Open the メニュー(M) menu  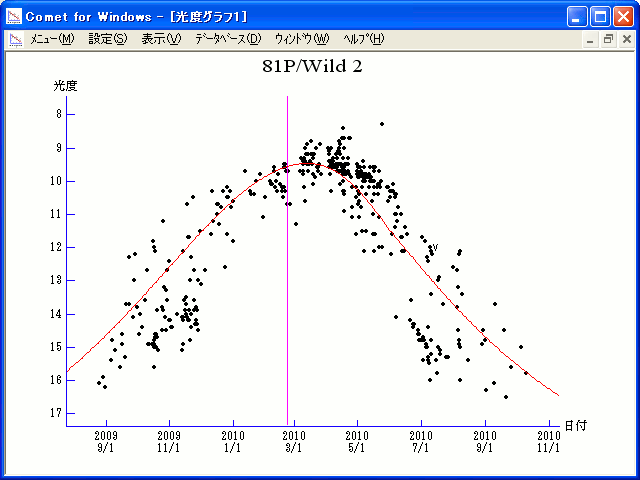pyautogui.click(x=52, y=39)
